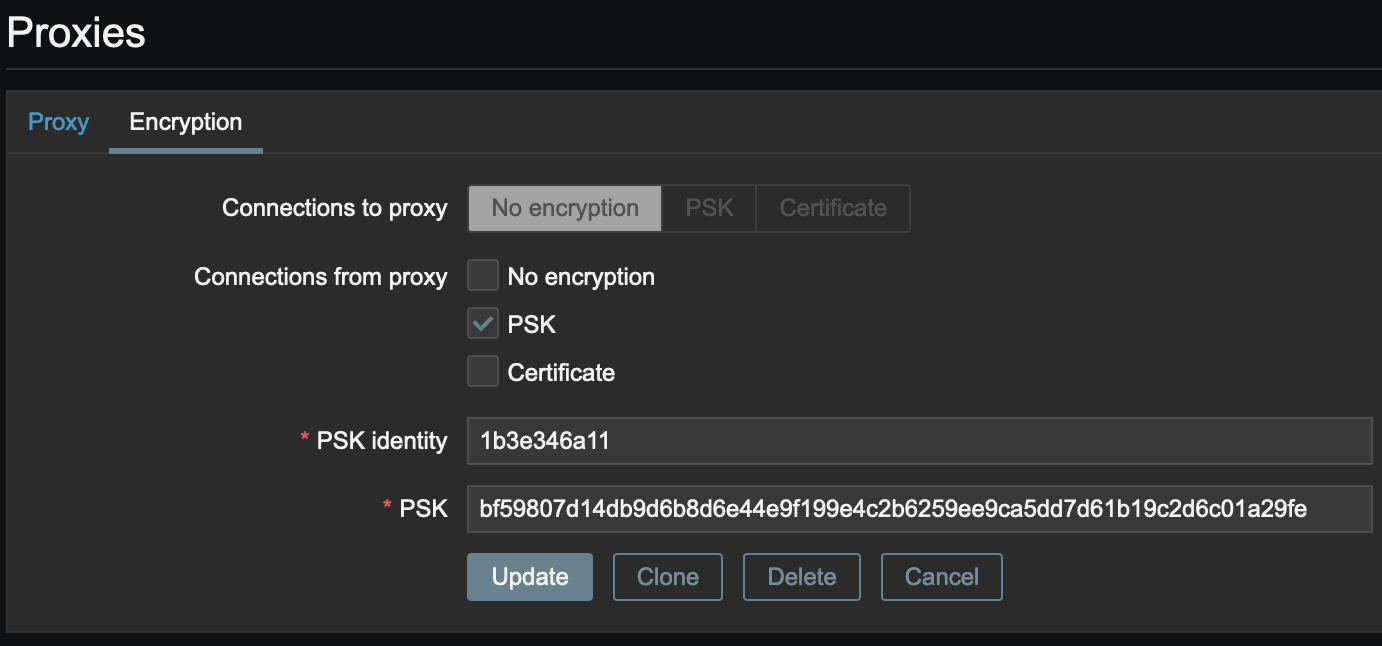Select PSK for connections to proxy
This screenshot has height=646, width=1382.
709,208
